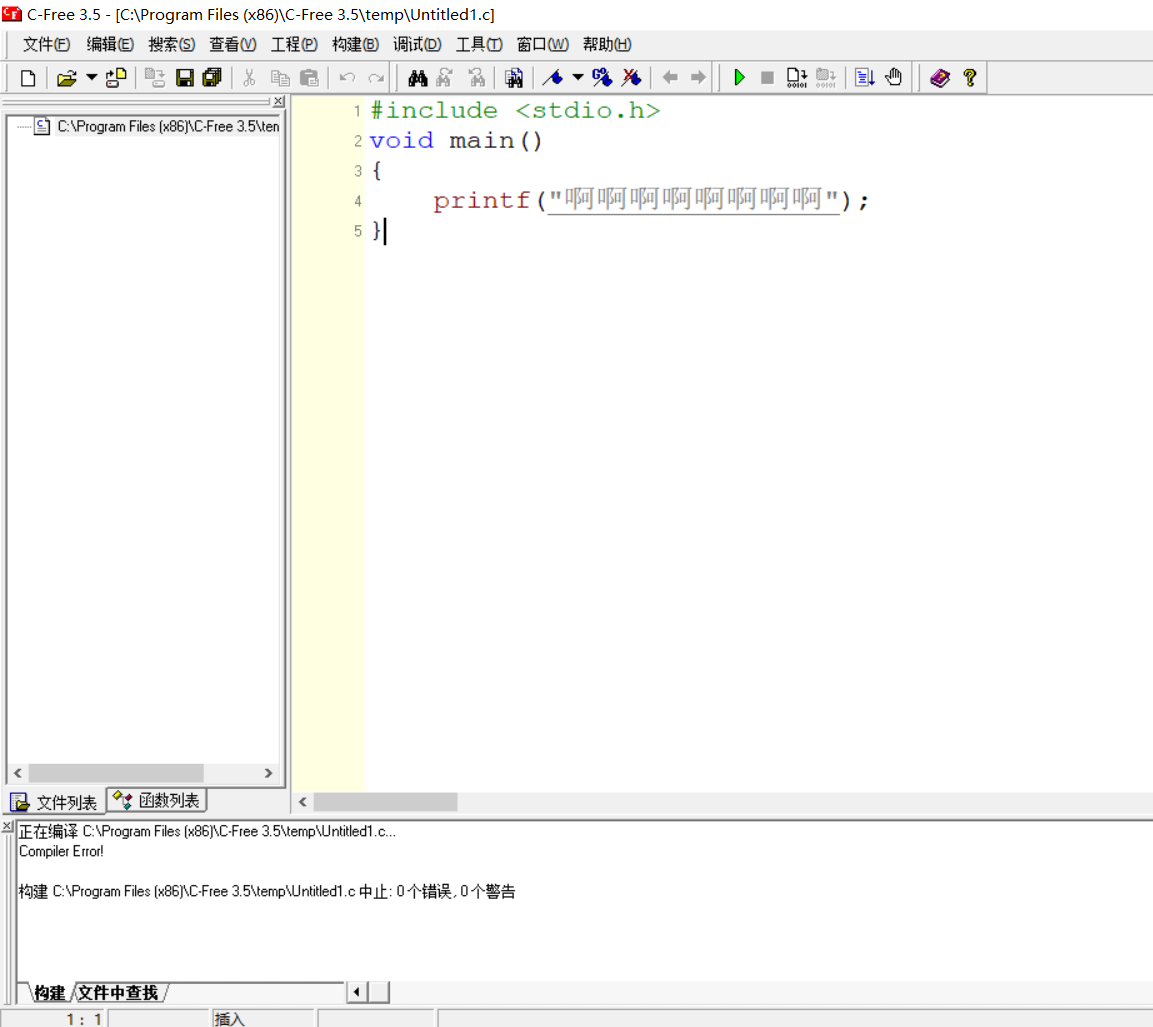Viewport: 1153px width, 1027px height.
Task: Click the 插入 status bar indicator
Action: (x=229, y=1019)
